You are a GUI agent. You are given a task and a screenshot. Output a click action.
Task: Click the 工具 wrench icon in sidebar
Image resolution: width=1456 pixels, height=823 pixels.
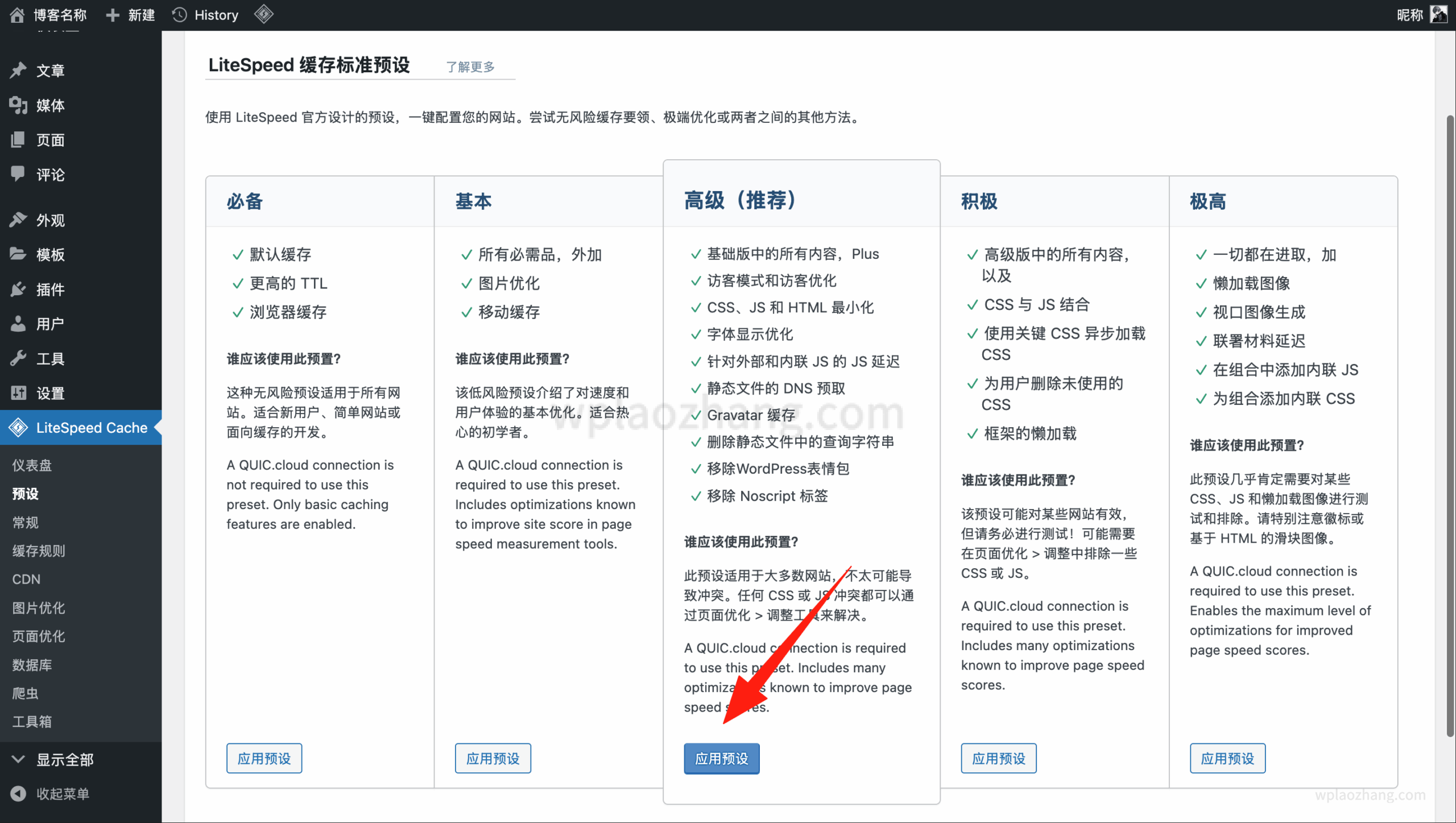click(x=18, y=358)
